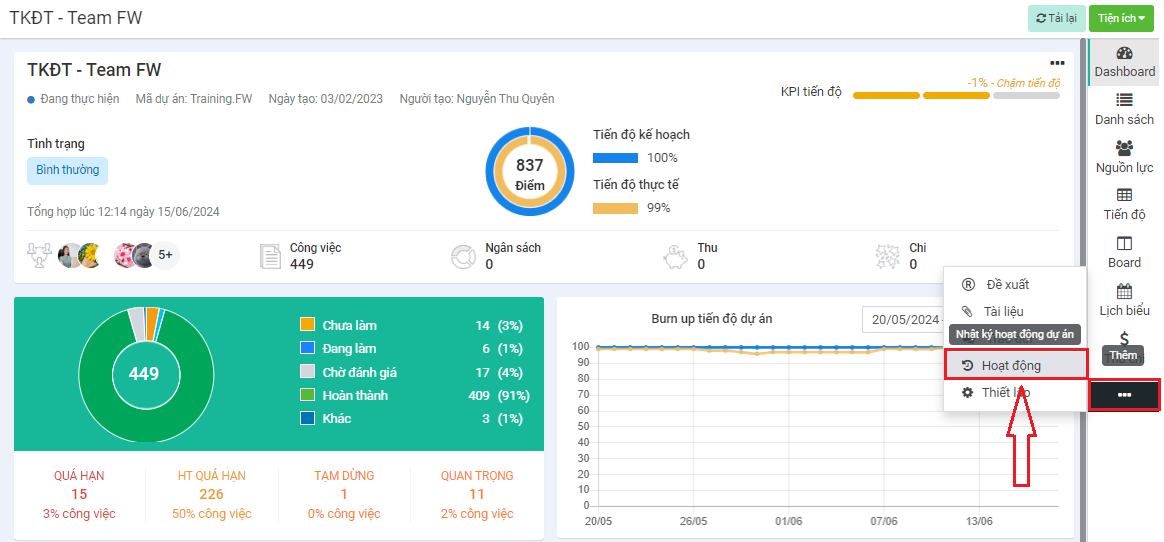Expand the Tiện ích dropdown

coord(1121,18)
